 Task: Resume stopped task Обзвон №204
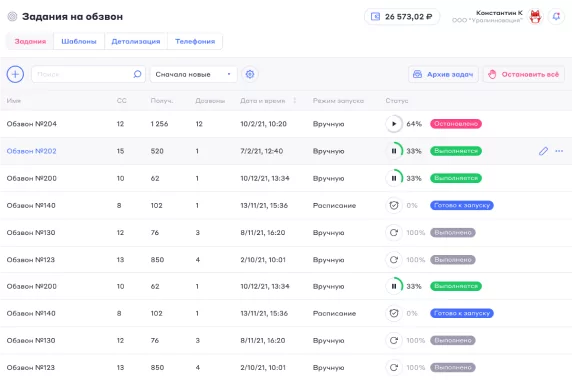pyautogui.click(x=394, y=124)
